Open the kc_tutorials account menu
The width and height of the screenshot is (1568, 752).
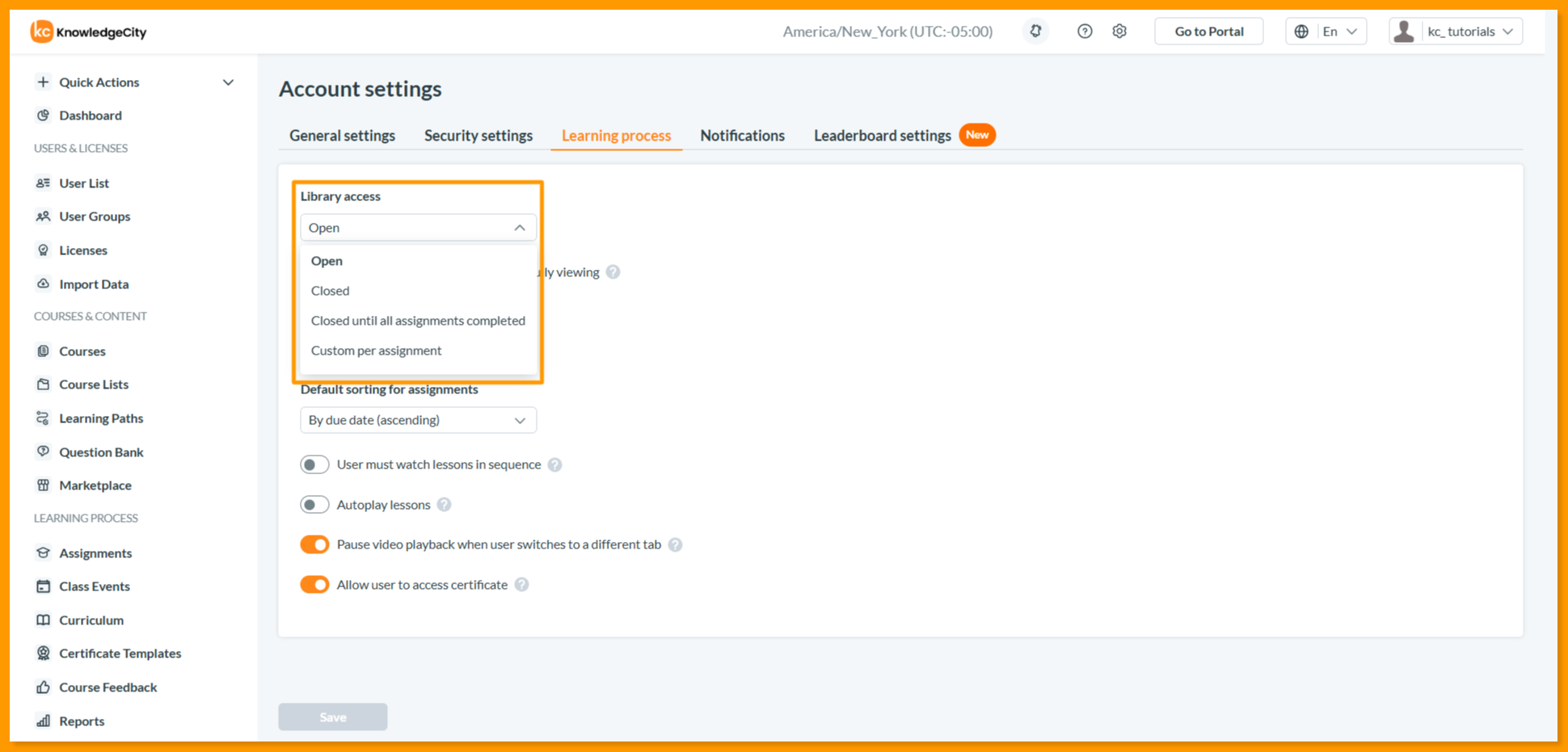click(x=1456, y=32)
